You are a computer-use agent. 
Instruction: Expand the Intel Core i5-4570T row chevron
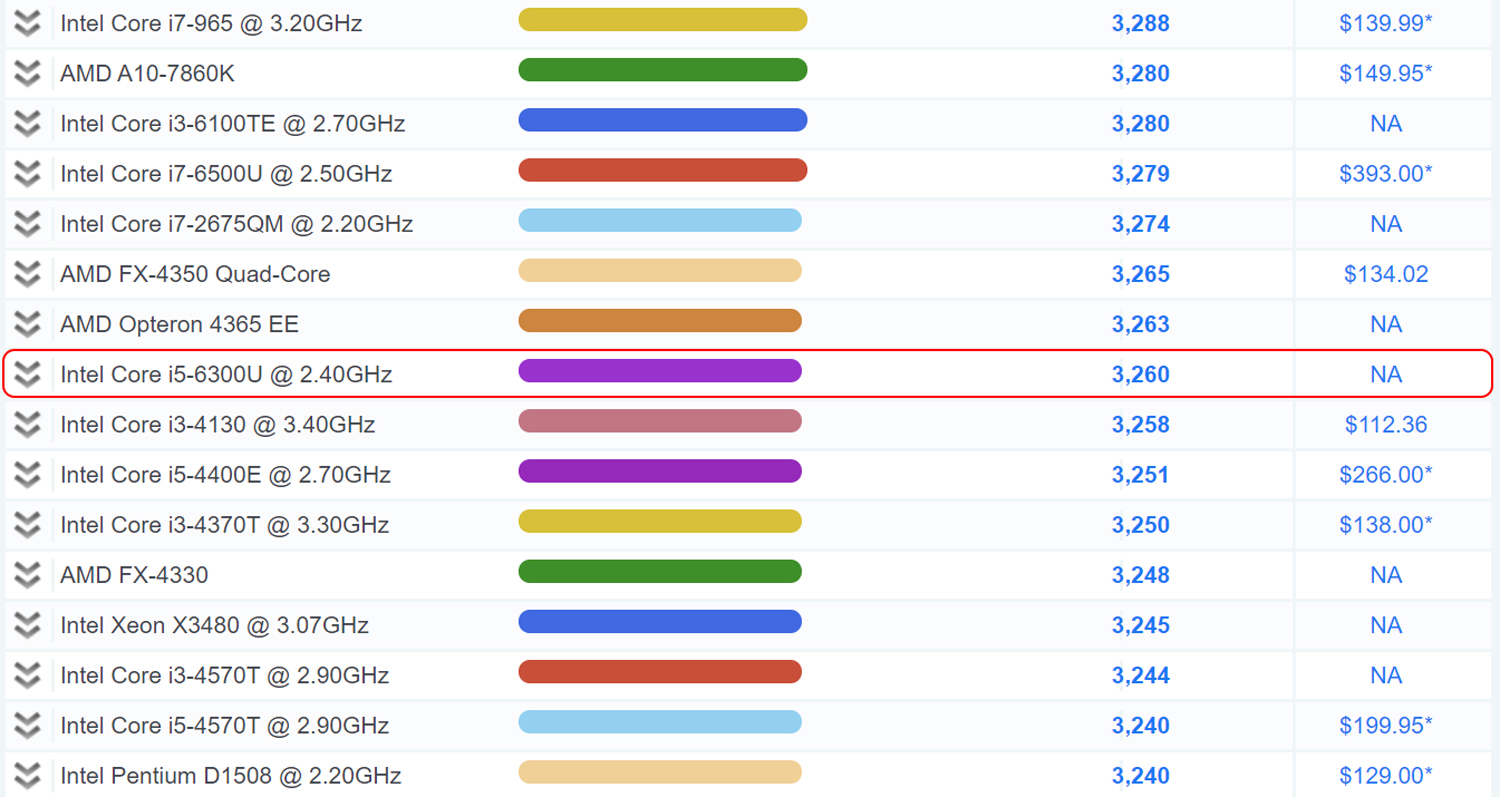click(28, 725)
